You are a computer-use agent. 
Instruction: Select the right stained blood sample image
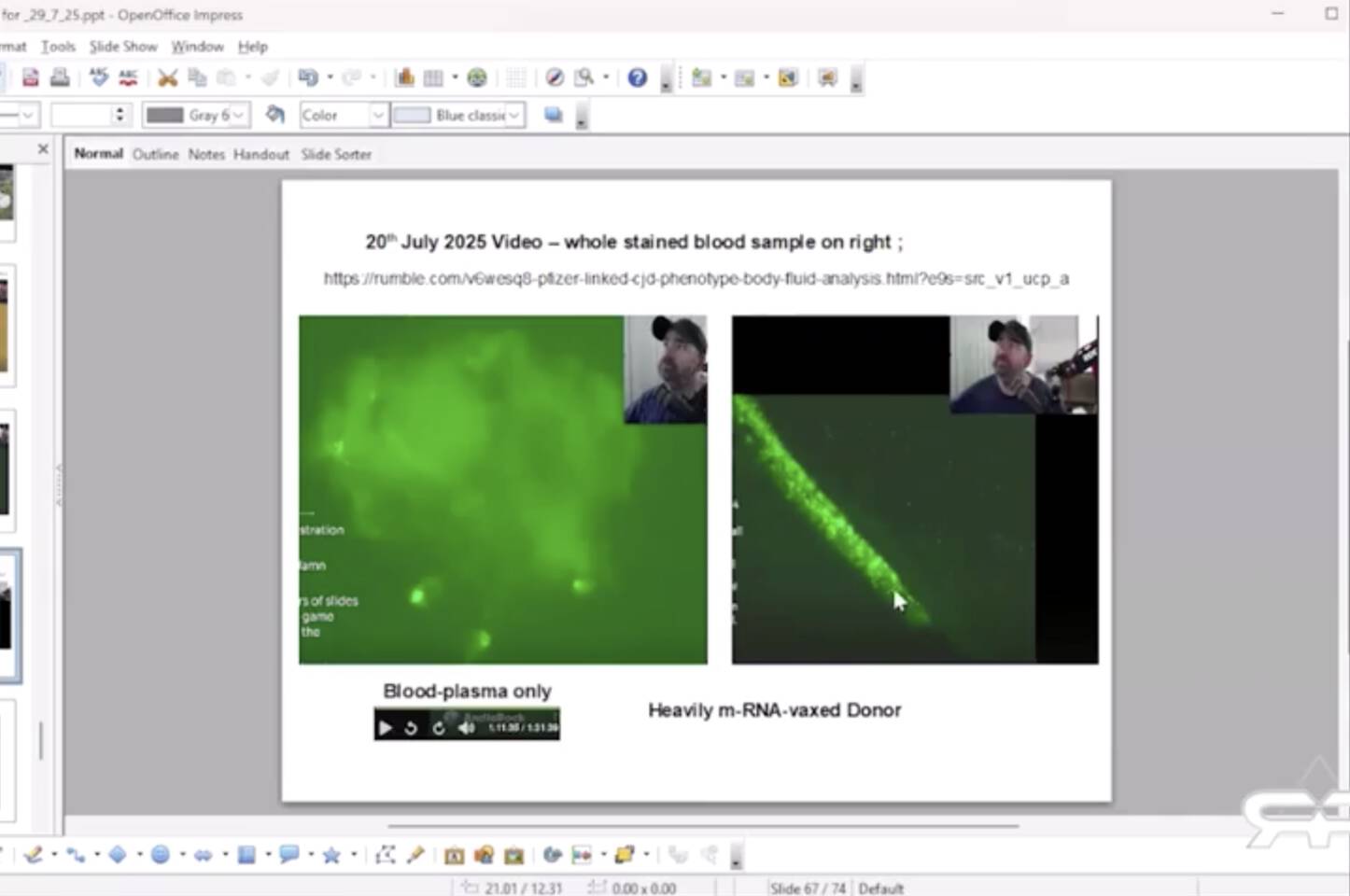tap(915, 490)
